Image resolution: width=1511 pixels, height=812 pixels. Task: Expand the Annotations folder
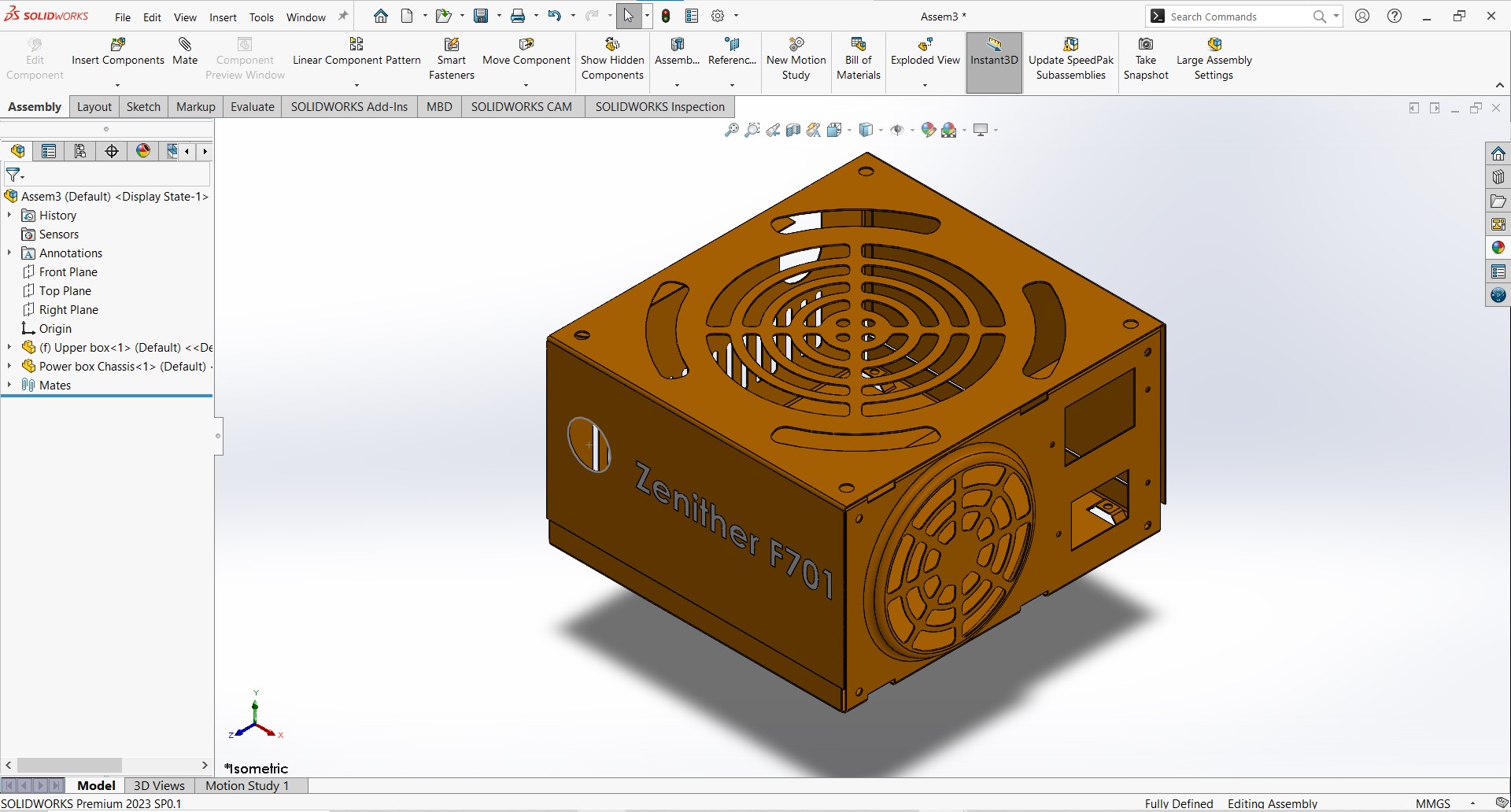coord(9,253)
